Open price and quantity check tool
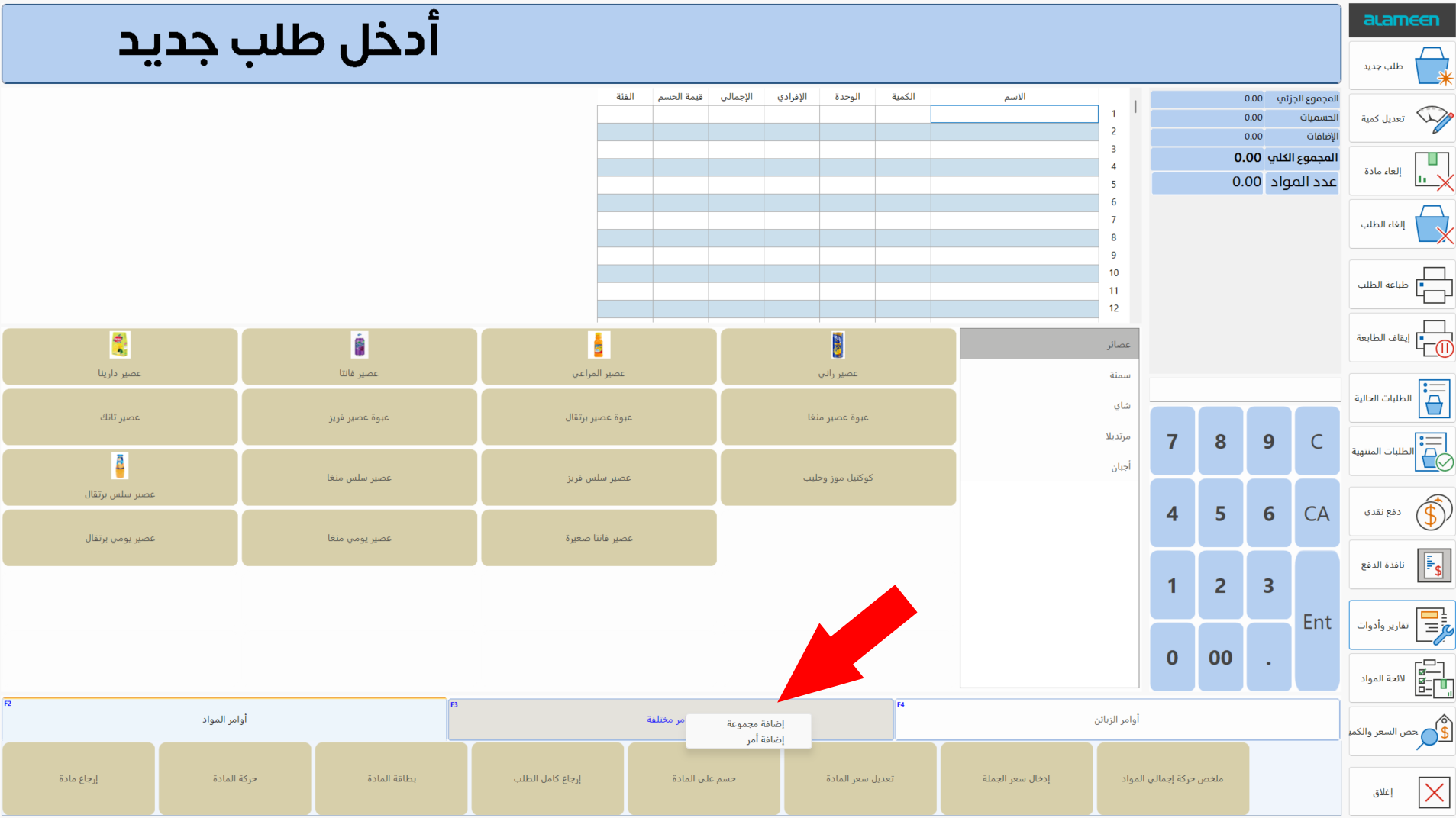Screen dimensions: 1456x818 (x=1401, y=731)
